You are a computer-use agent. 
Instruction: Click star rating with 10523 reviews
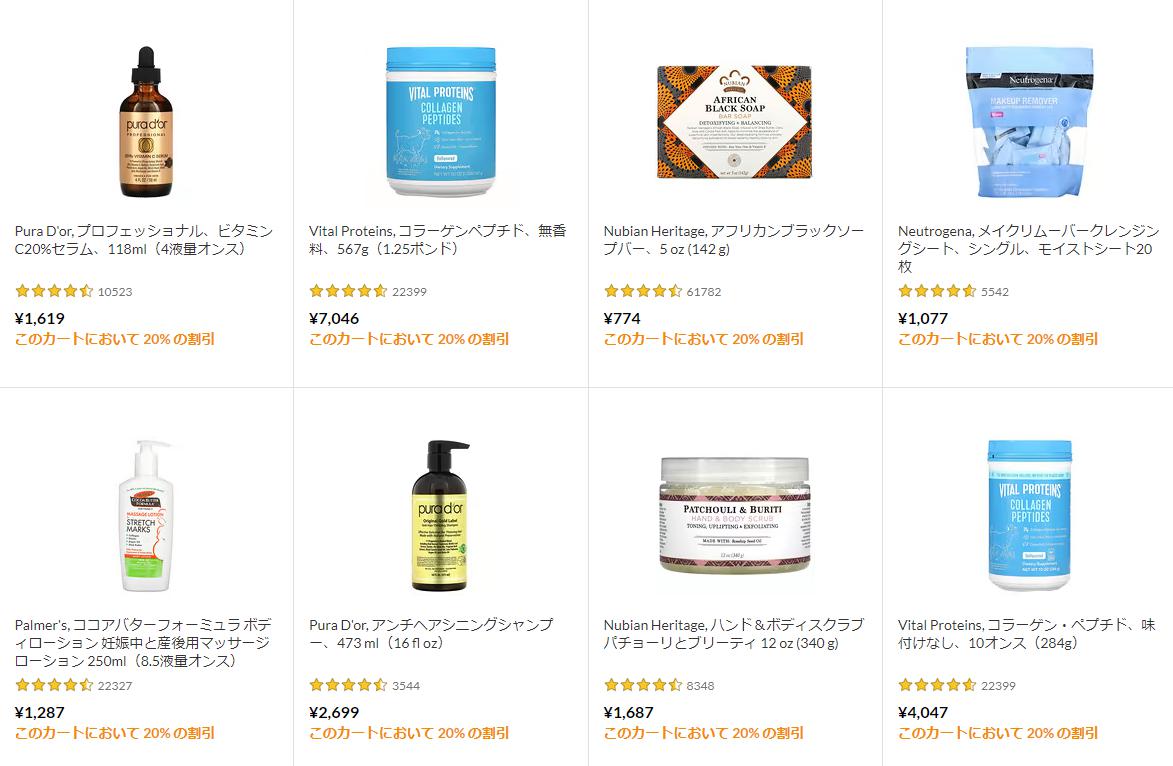click(54, 291)
